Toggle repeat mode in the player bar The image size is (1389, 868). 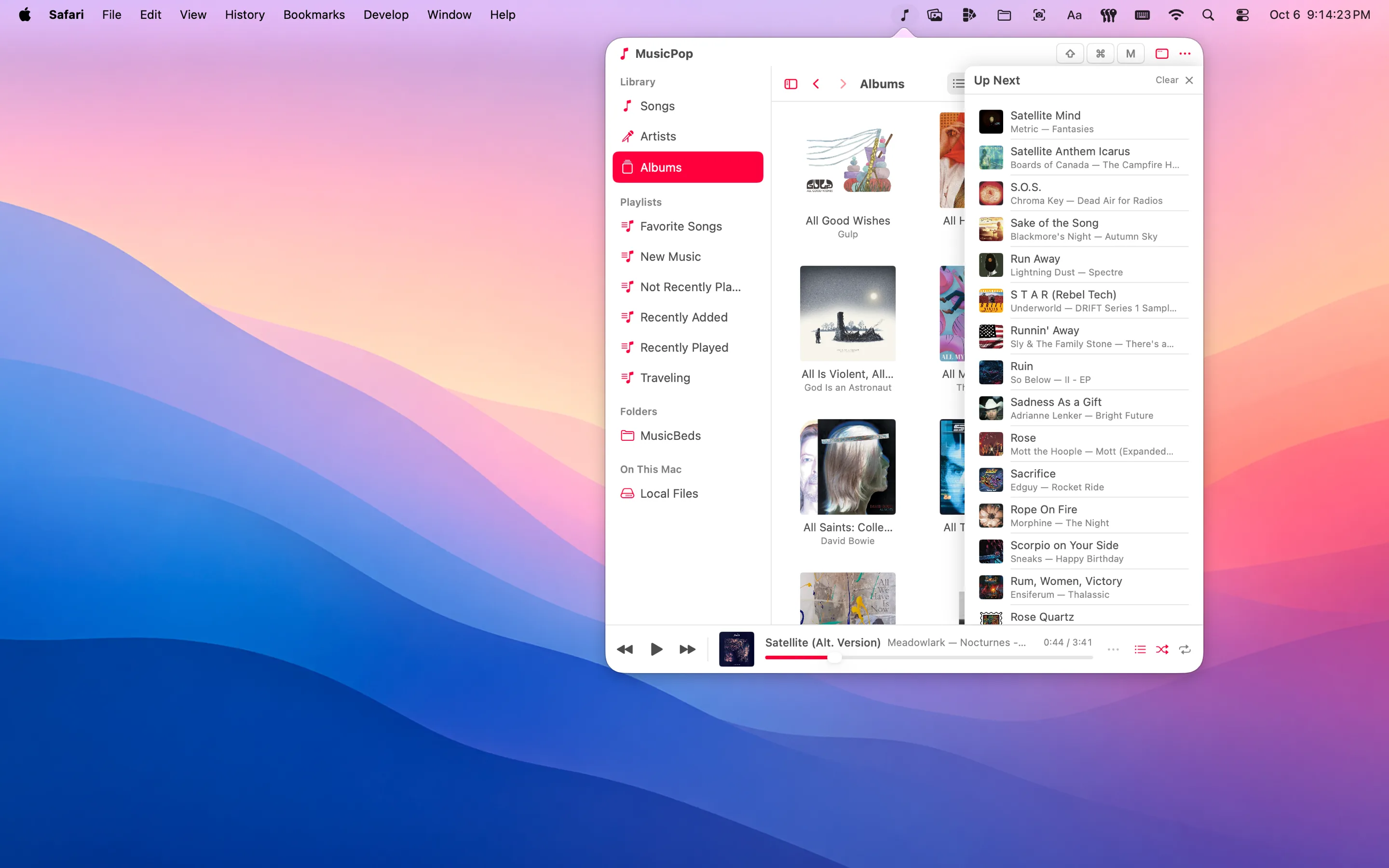(x=1185, y=649)
